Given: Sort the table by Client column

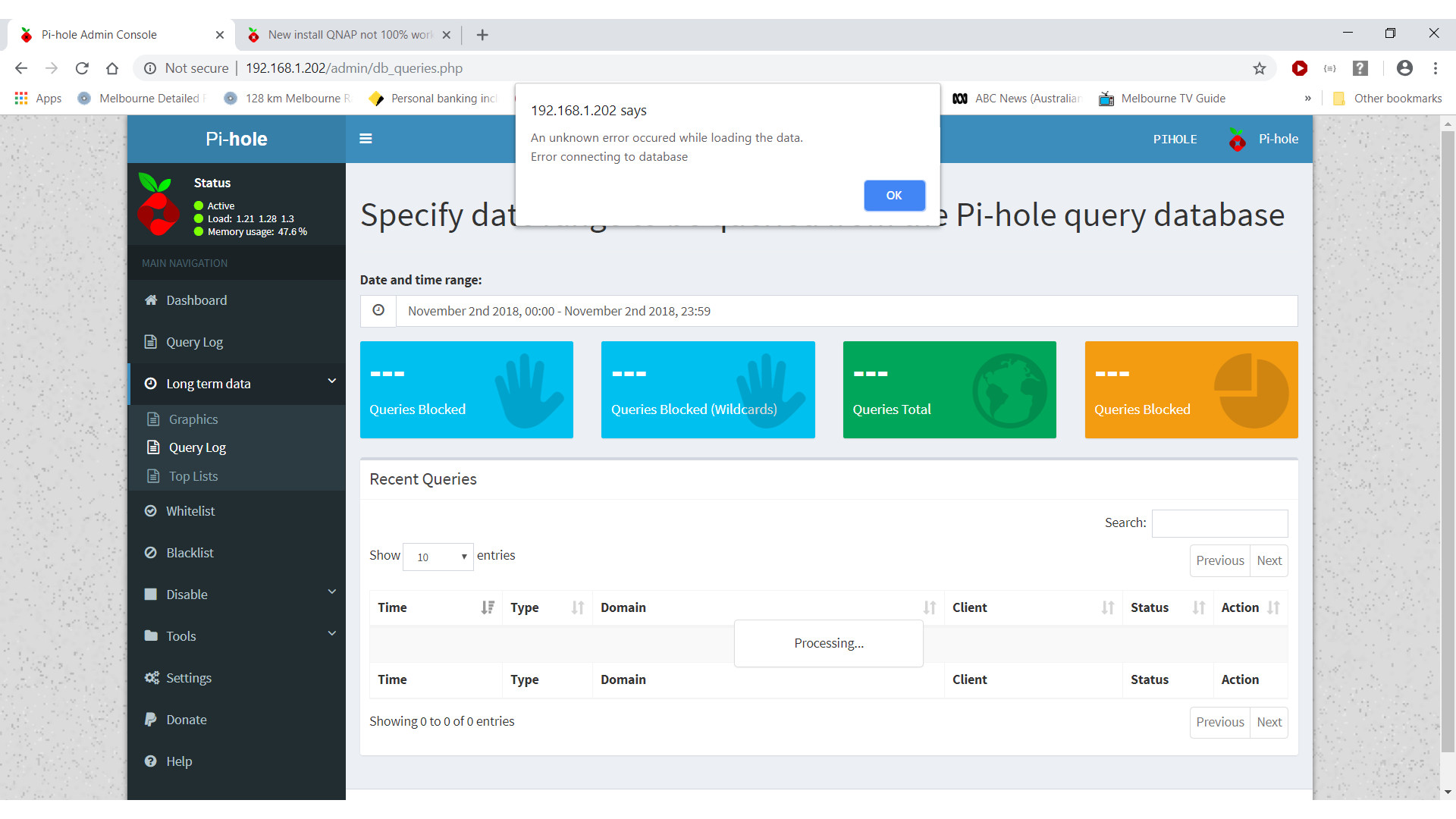Looking at the screenshot, I should [x=1033, y=607].
